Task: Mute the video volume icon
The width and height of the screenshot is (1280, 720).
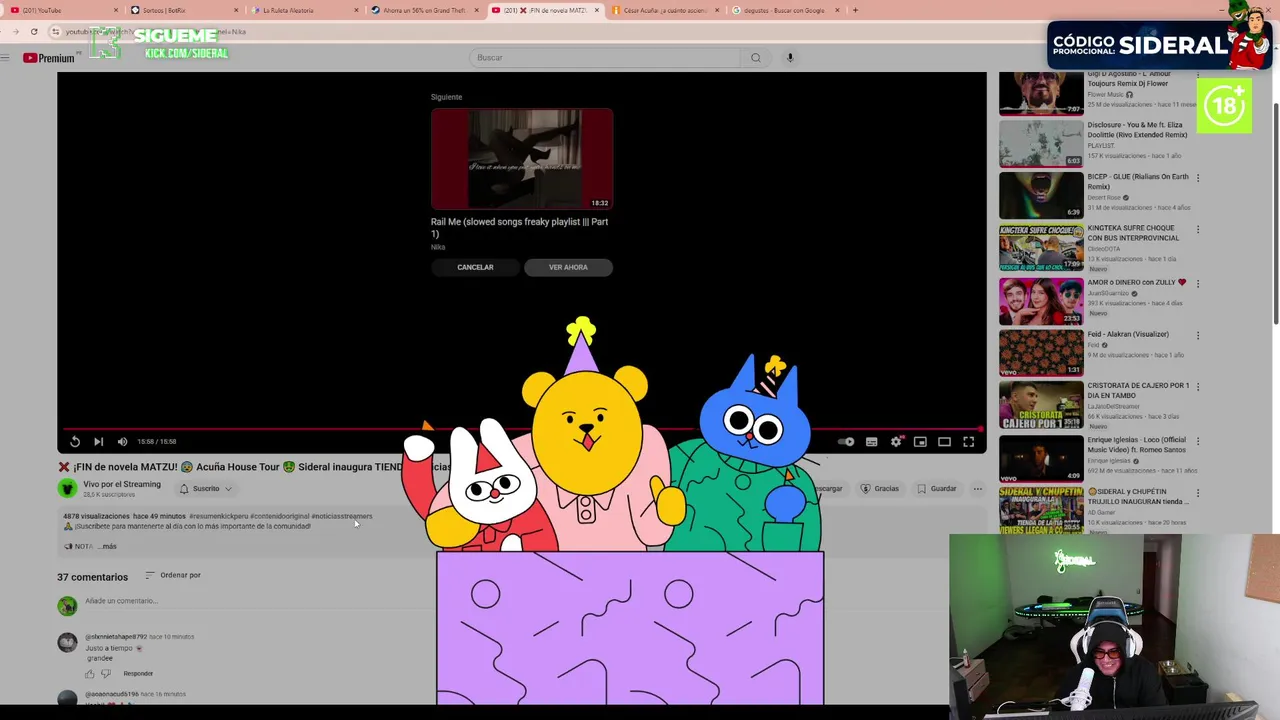Action: [122, 441]
